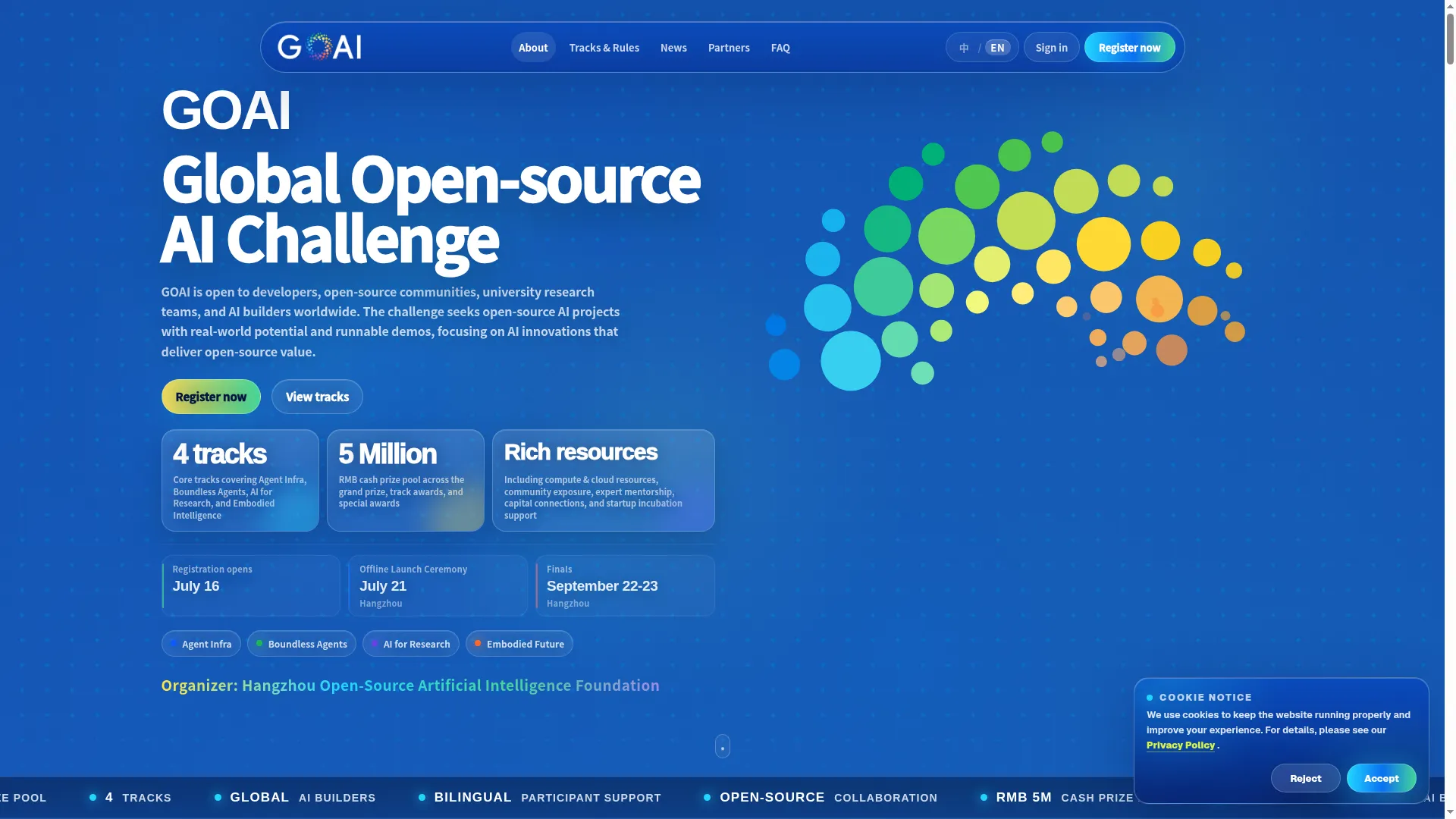This screenshot has height=819, width=1456.
Task: Click the GOAI logo in the navbar
Action: 319,47
